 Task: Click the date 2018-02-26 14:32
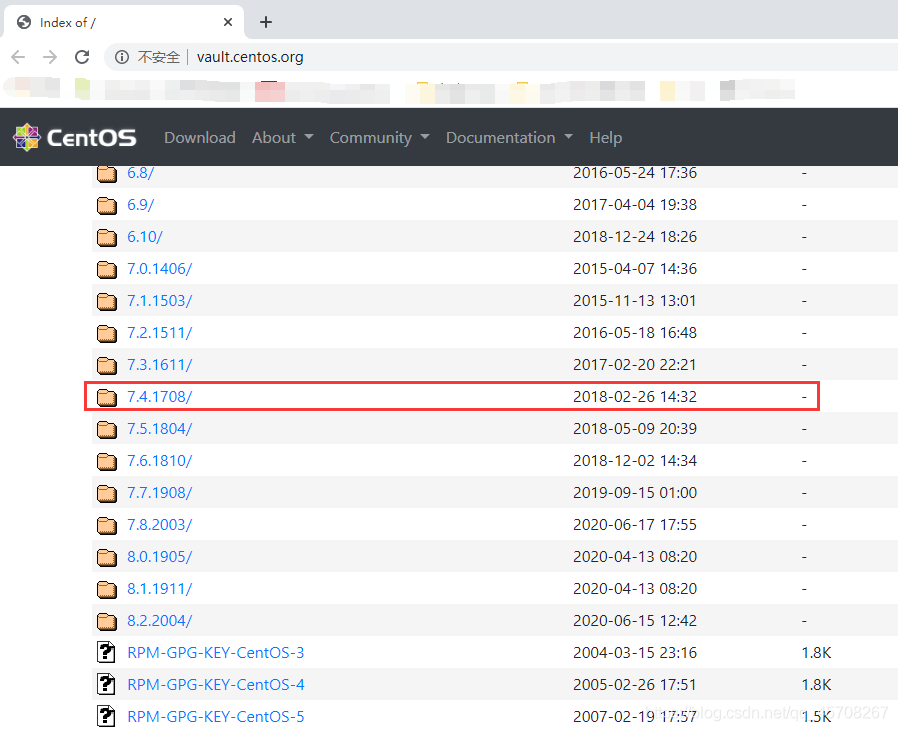635,396
